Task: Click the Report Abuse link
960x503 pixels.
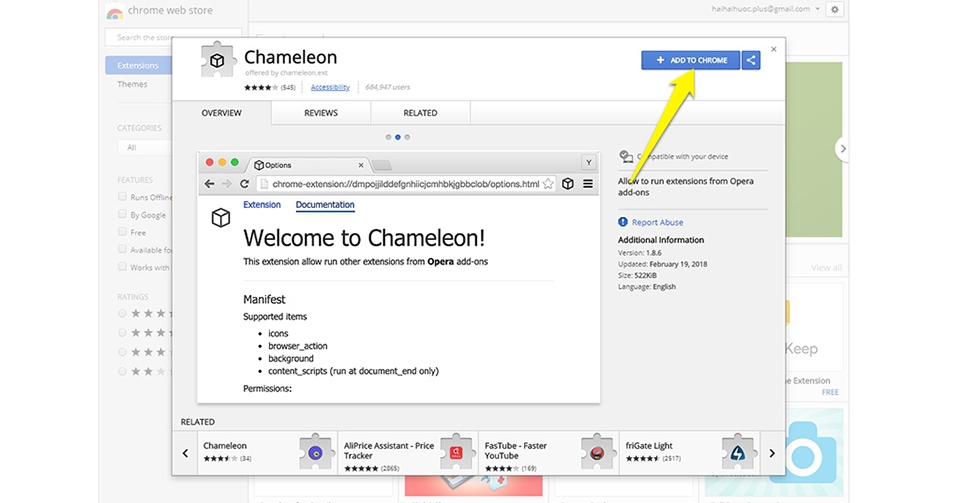Action: [x=658, y=222]
